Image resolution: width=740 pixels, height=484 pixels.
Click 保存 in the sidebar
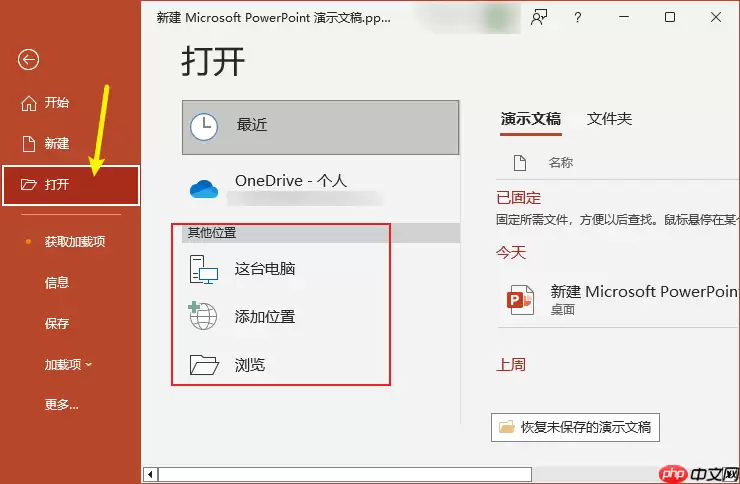click(57, 324)
